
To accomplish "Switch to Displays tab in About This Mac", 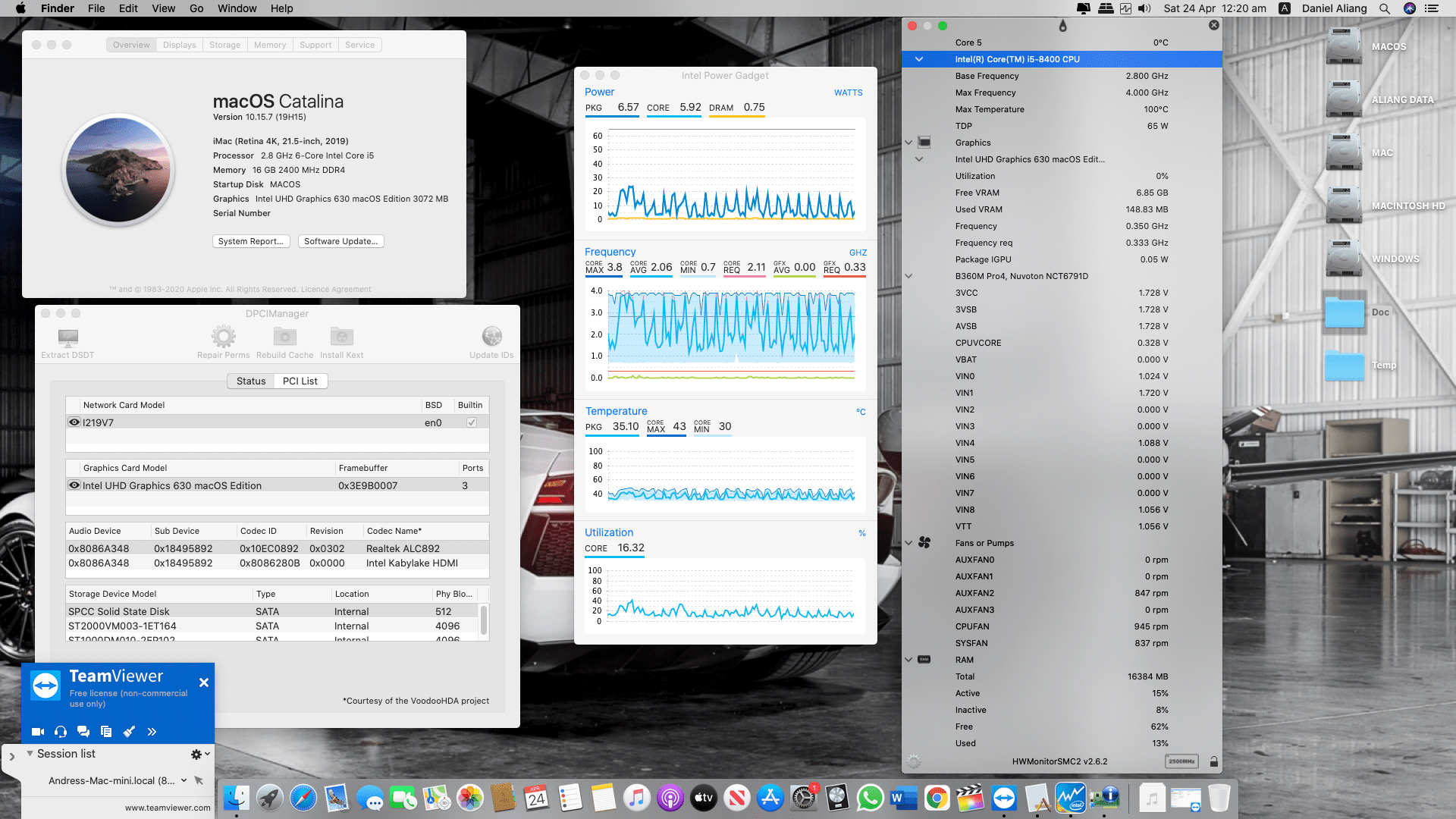I will click(180, 45).
